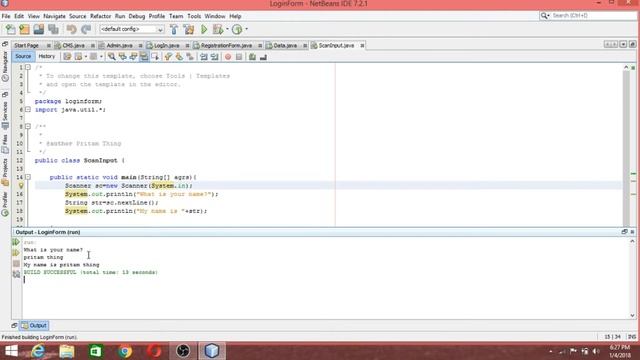This screenshot has width=640, height=360.
Task: Collapse the Javadoc fold at line 8
Action: pos(28,127)
